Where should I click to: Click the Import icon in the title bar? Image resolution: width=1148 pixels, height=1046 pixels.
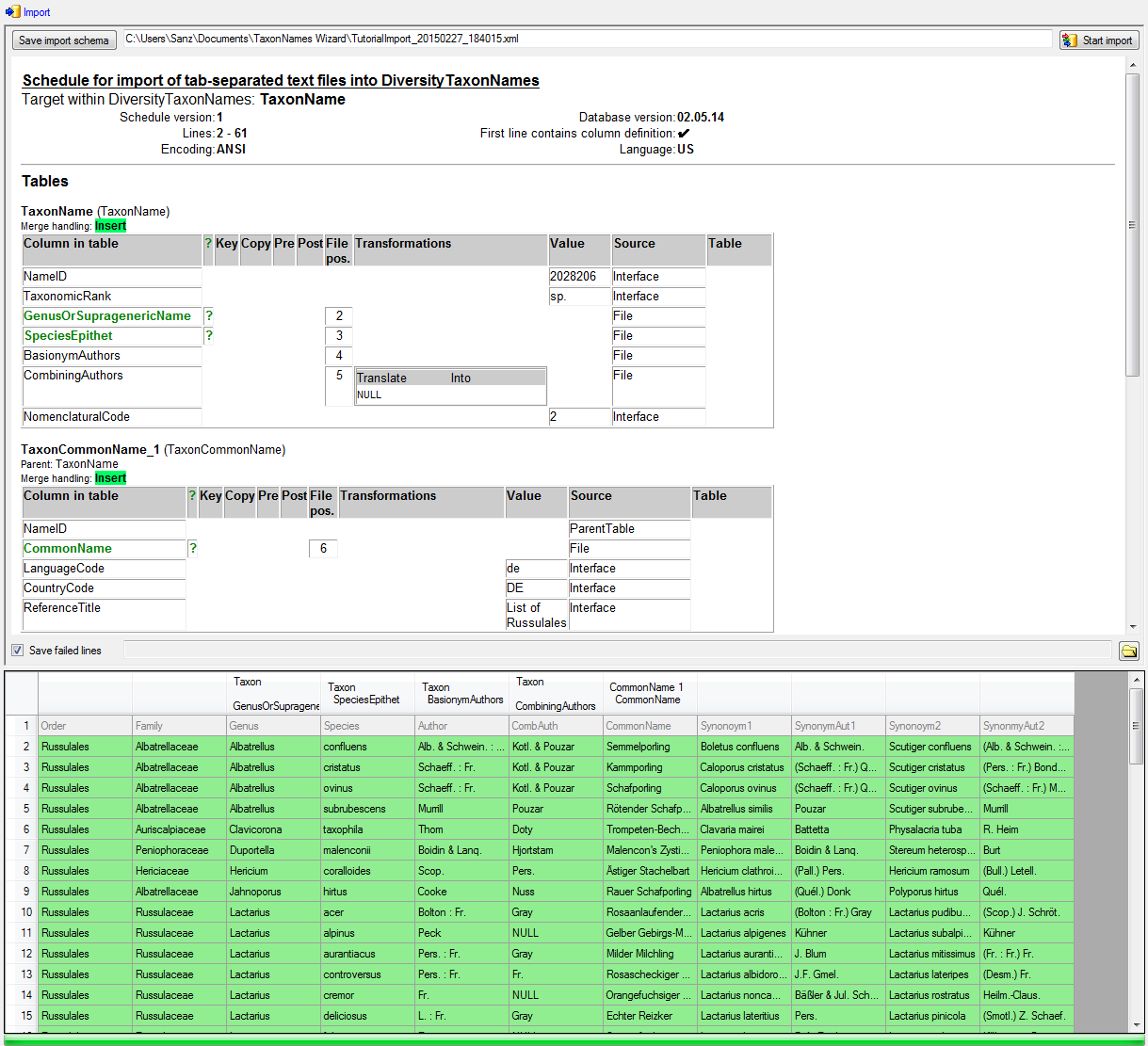(x=12, y=11)
